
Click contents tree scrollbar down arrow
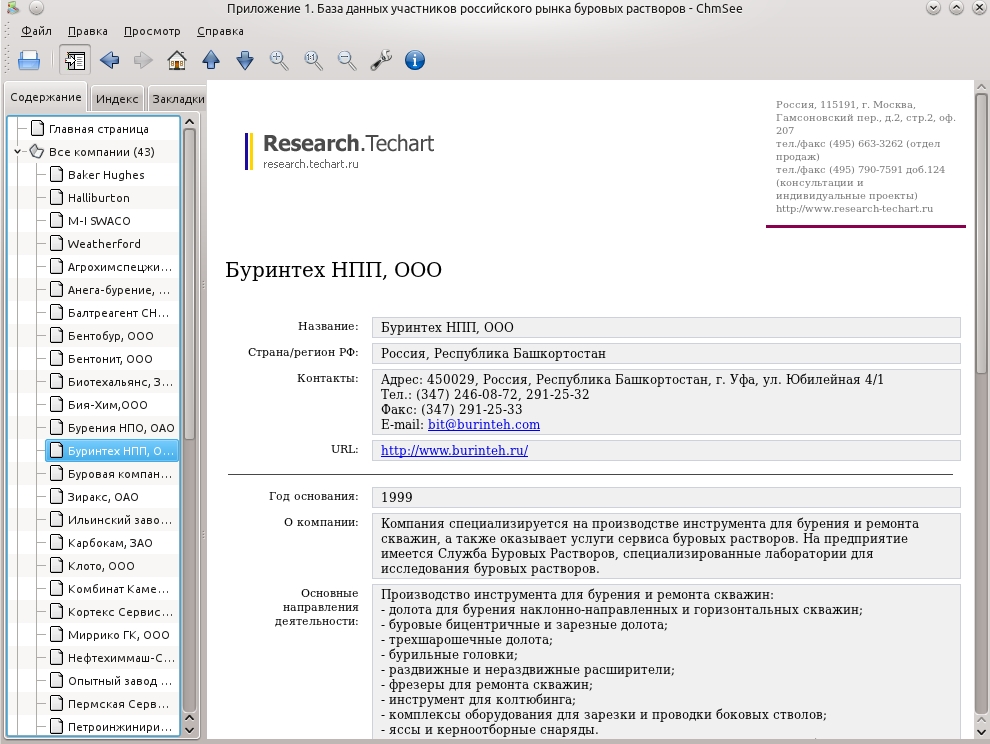(189, 730)
